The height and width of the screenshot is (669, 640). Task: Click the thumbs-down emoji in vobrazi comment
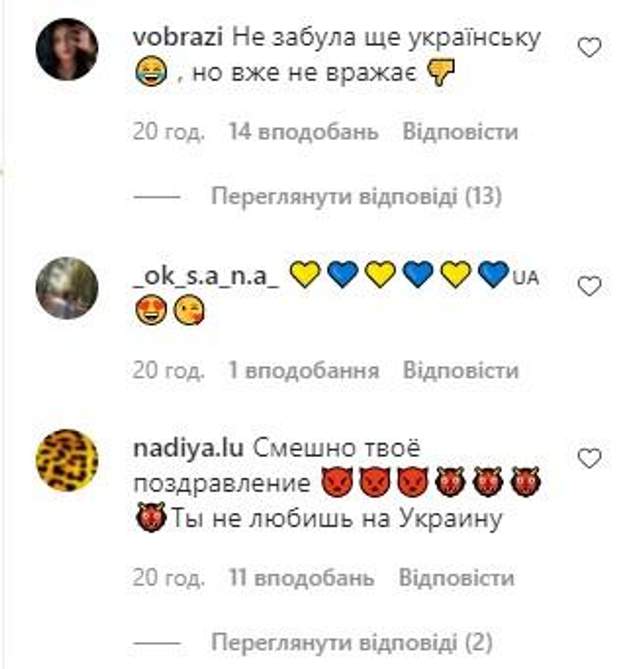coord(441,73)
